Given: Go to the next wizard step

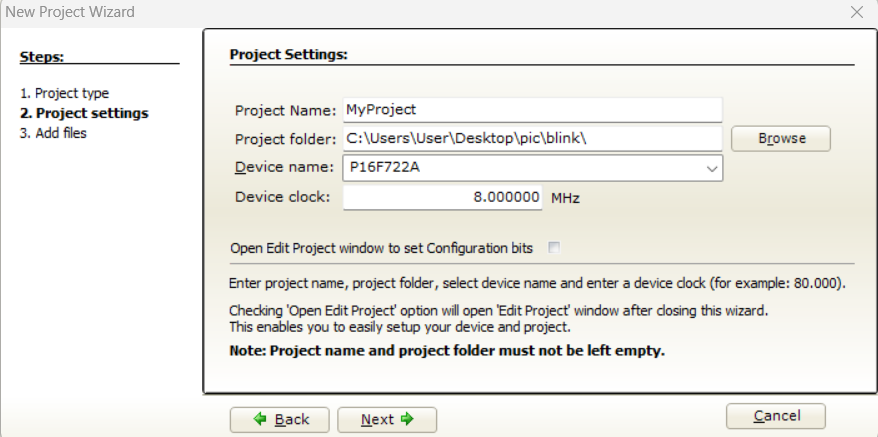Looking at the screenshot, I should point(387,419).
